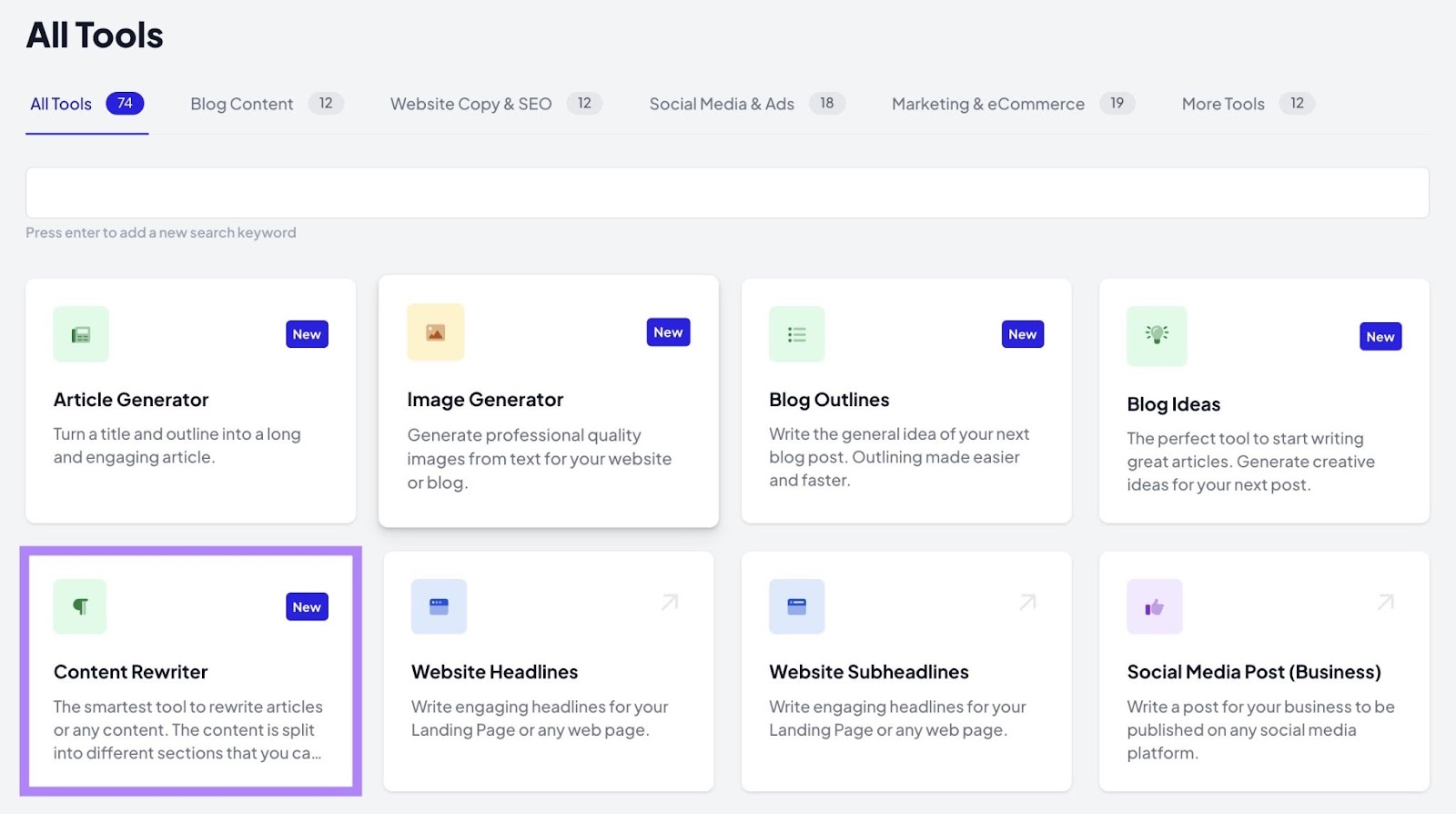The width and height of the screenshot is (1456, 814).
Task: Open the Blog Ideas title link
Action: 1173,404
